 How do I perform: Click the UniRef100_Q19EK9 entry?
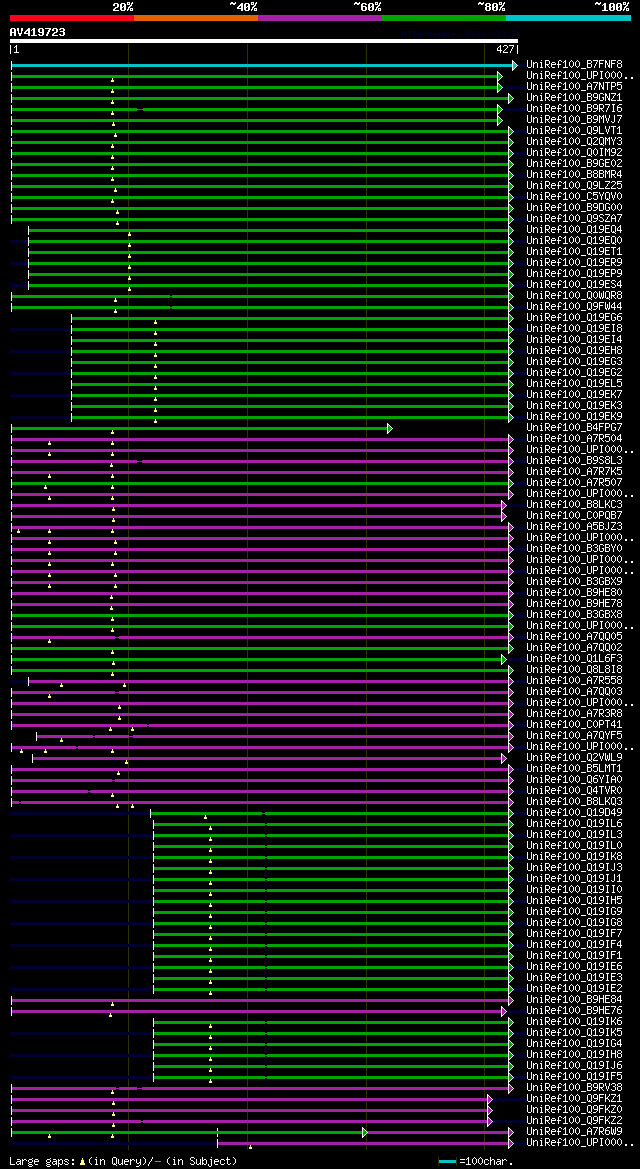point(574,416)
